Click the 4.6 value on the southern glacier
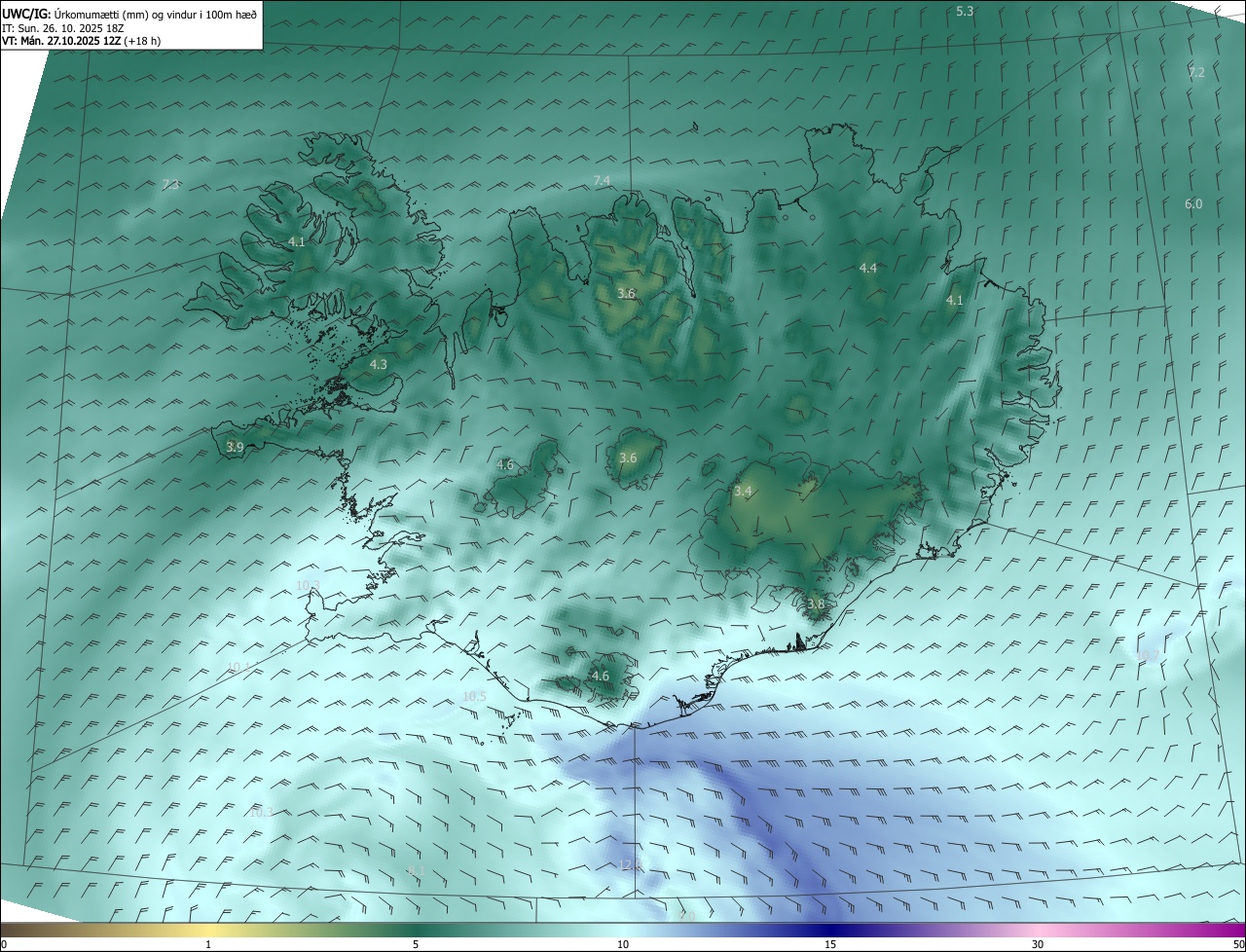Viewport: 1246px width, 952px height. [601, 677]
